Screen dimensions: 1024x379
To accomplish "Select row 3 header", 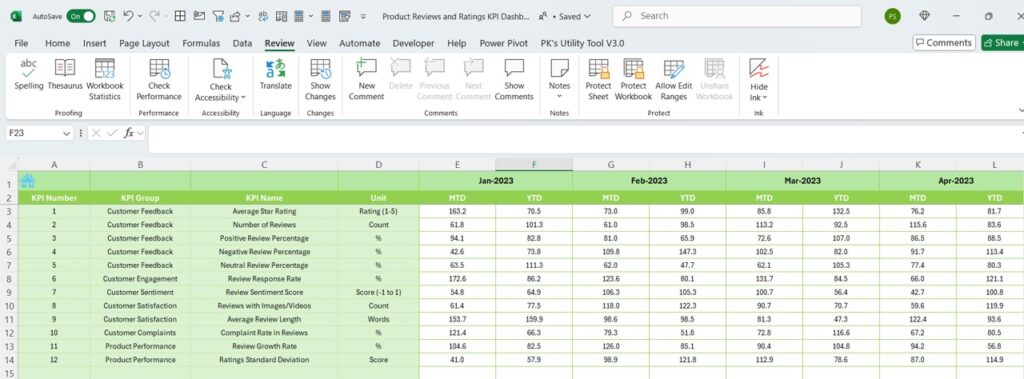I will point(9,211).
